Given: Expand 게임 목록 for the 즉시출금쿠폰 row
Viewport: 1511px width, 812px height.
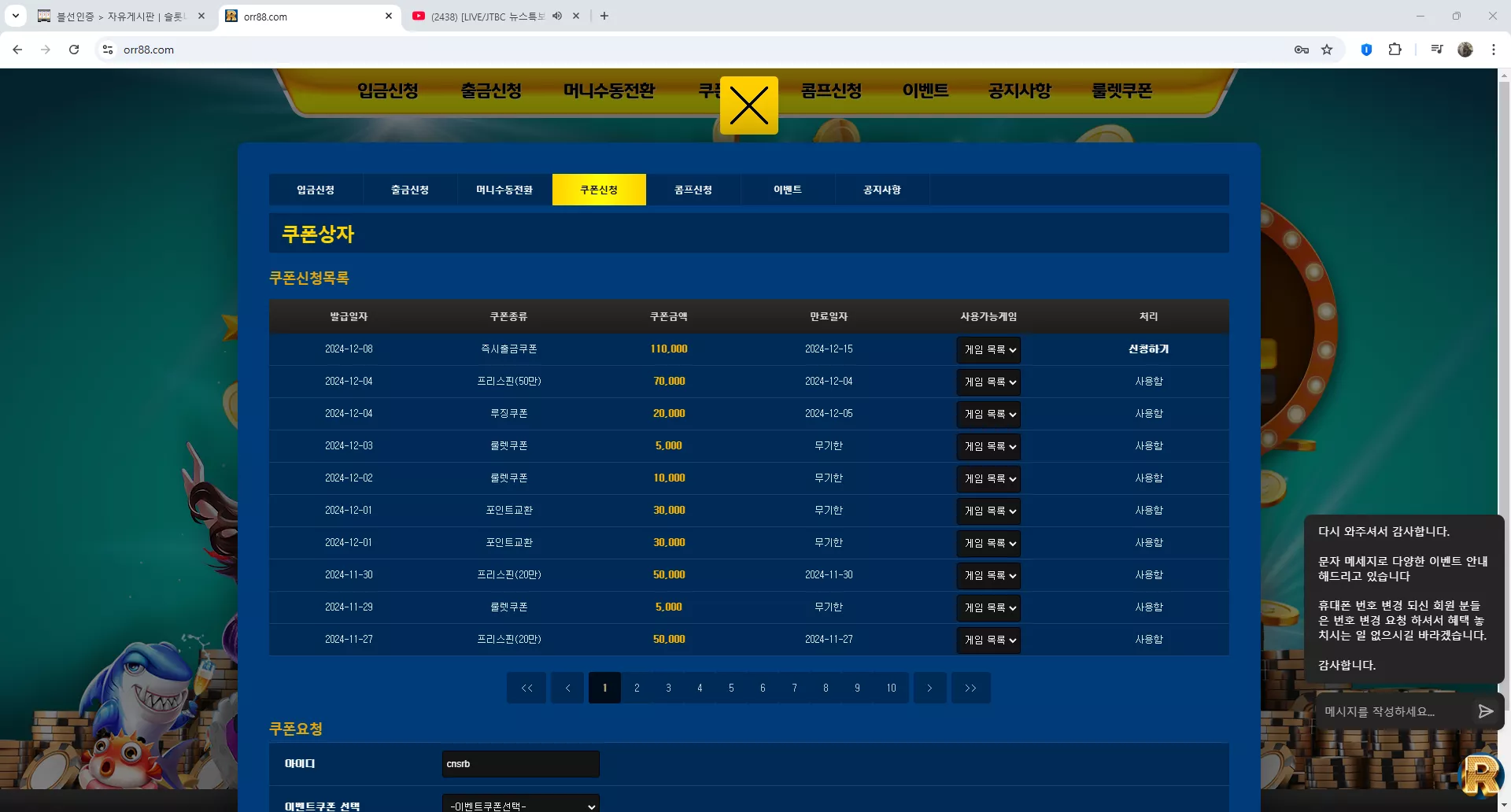Looking at the screenshot, I should [989, 349].
